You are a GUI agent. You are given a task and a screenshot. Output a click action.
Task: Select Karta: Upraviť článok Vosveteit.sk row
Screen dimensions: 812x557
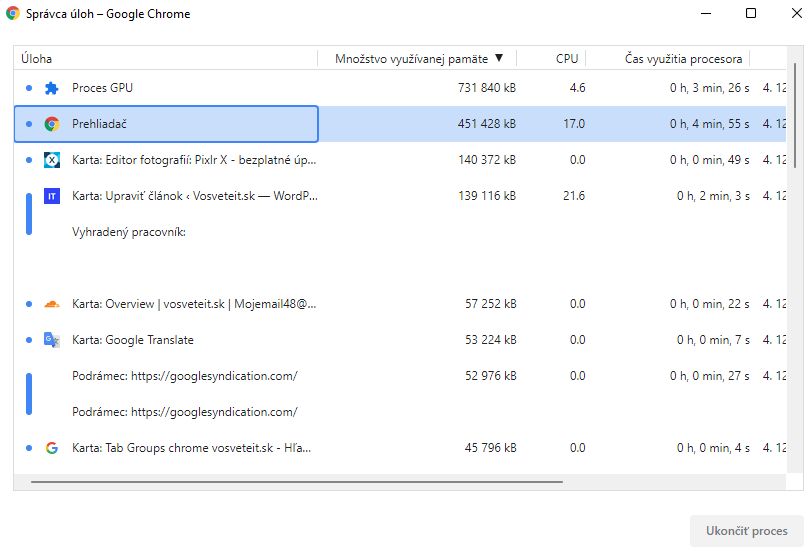pos(400,196)
